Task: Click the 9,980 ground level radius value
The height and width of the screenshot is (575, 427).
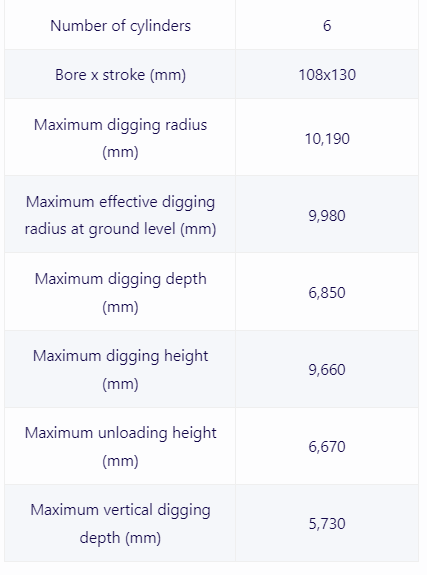Action: point(327,216)
